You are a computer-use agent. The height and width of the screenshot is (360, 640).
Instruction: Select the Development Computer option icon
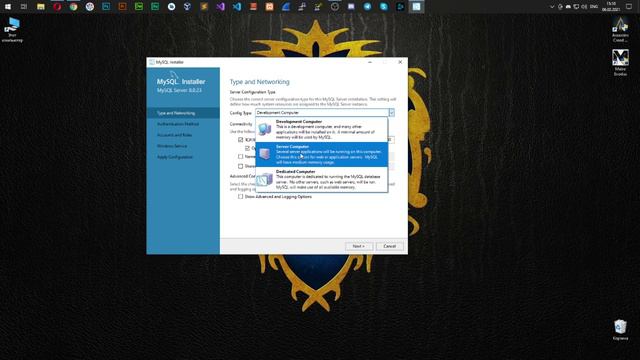(264, 129)
